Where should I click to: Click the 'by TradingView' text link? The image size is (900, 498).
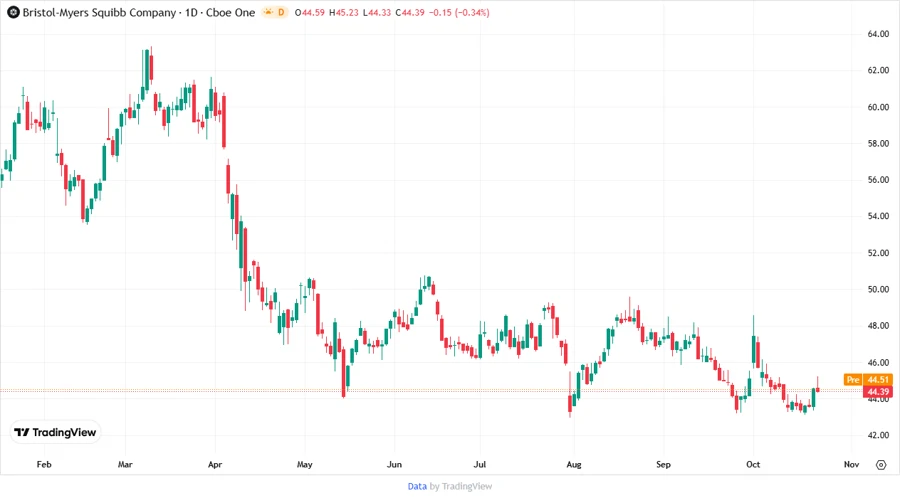click(x=461, y=486)
